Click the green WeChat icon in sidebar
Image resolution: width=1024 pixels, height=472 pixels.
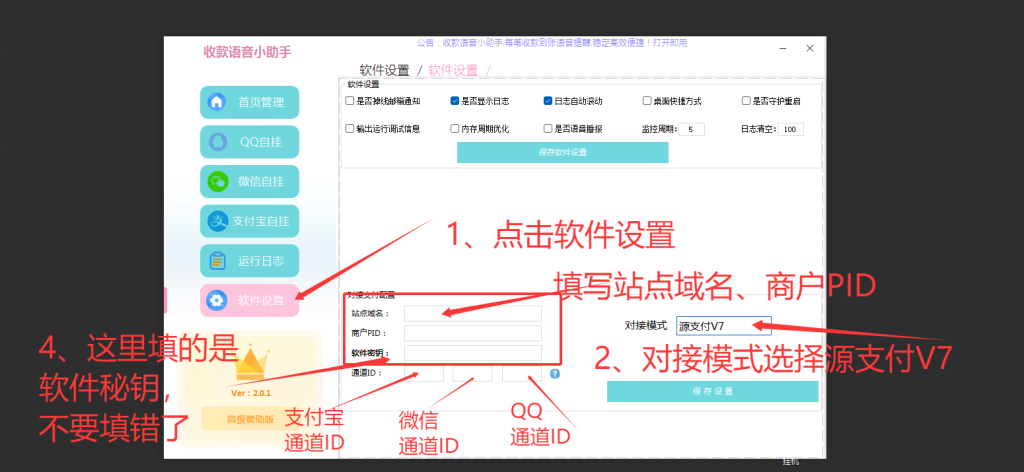[216, 182]
